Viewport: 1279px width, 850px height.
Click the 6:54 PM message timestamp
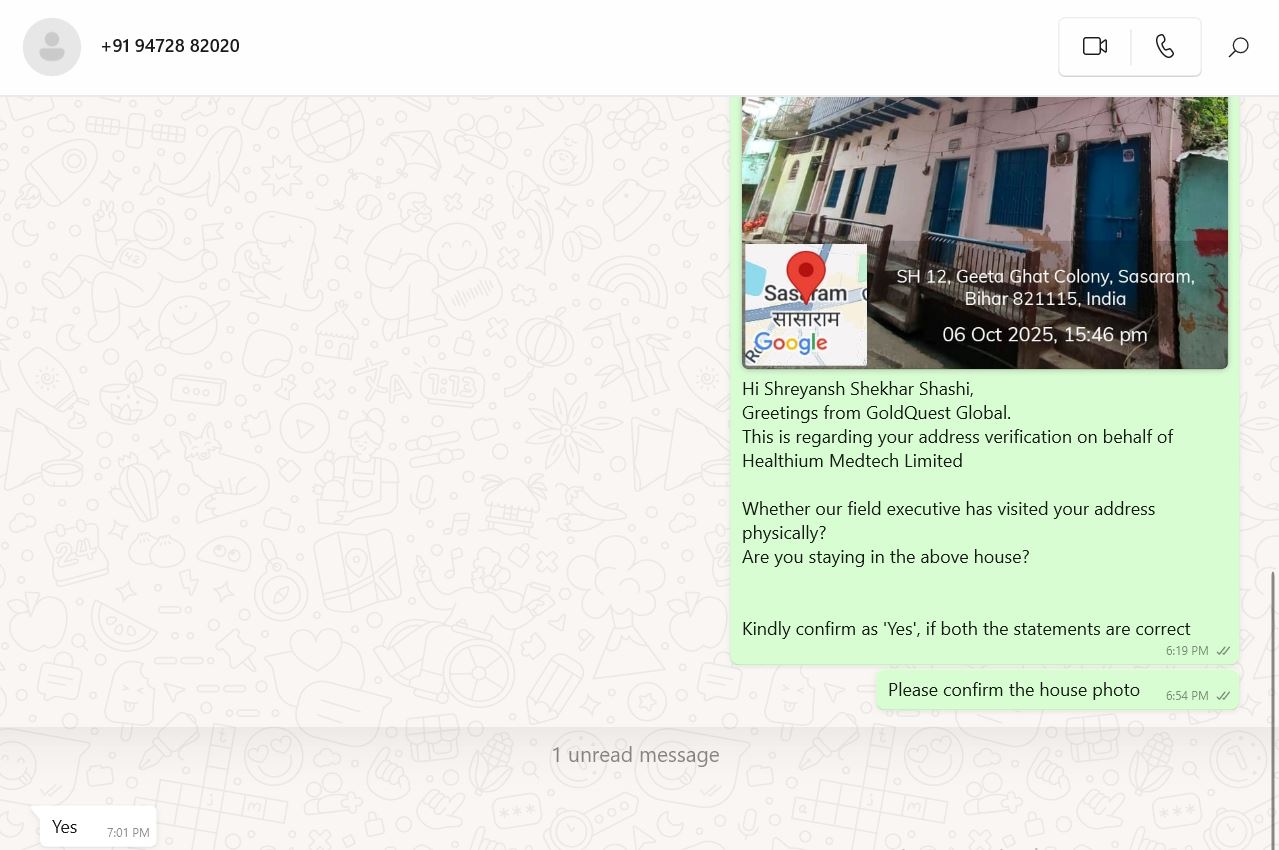[x=1187, y=696]
